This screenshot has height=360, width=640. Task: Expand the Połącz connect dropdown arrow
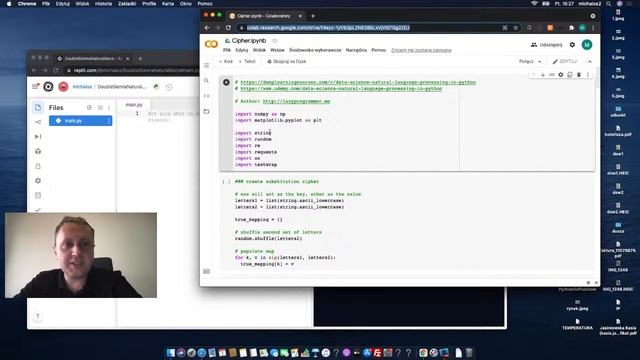pyautogui.click(x=540, y=62)
